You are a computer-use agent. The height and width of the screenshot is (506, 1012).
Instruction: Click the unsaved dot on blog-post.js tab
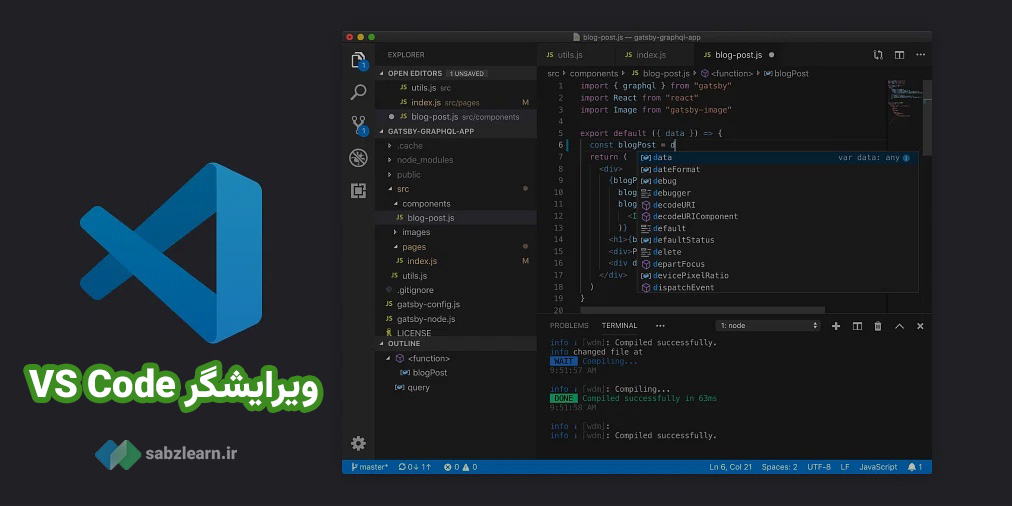click(x=771, y=55)
